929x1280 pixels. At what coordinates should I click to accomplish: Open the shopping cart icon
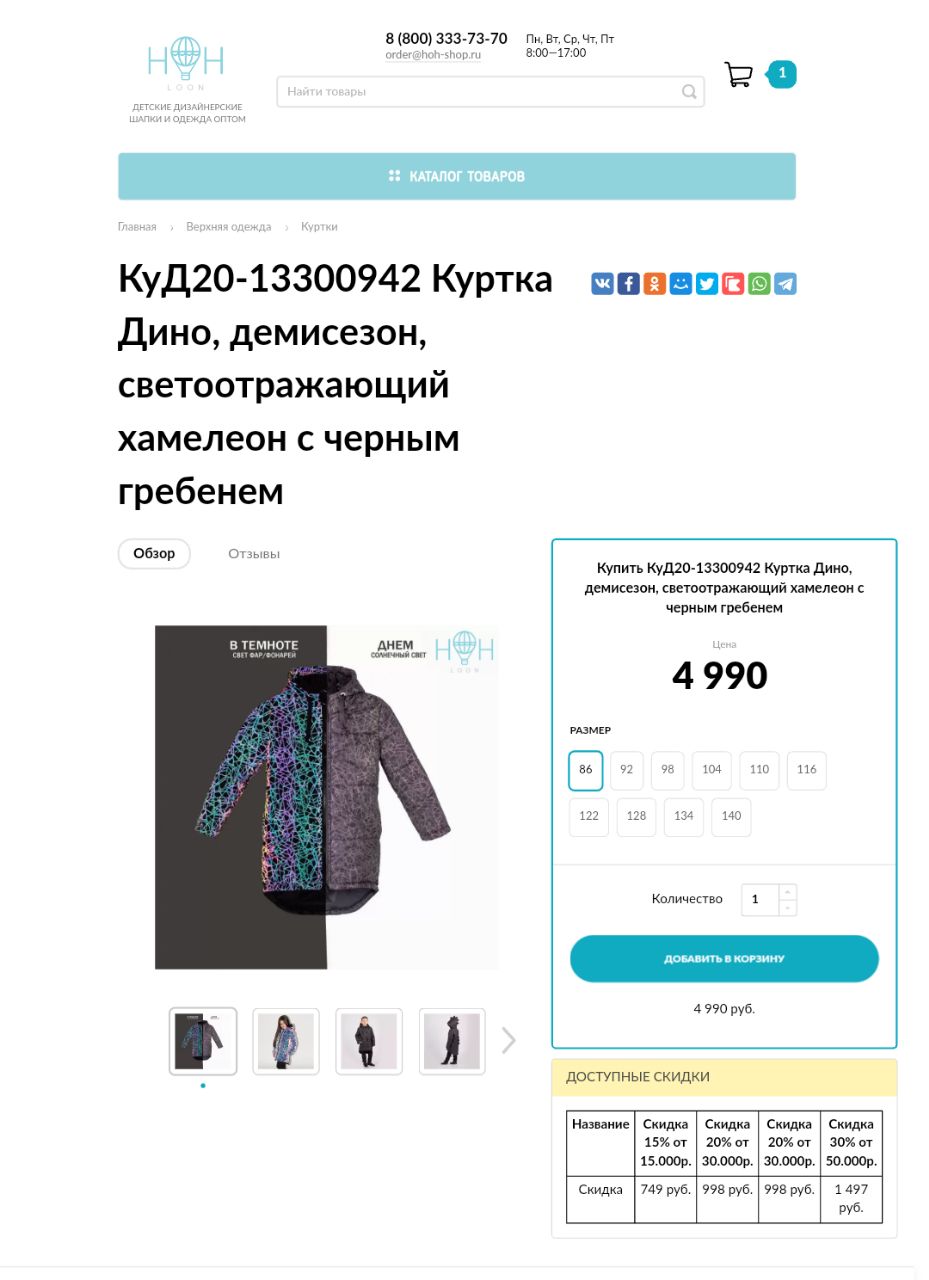pos(738,75)
